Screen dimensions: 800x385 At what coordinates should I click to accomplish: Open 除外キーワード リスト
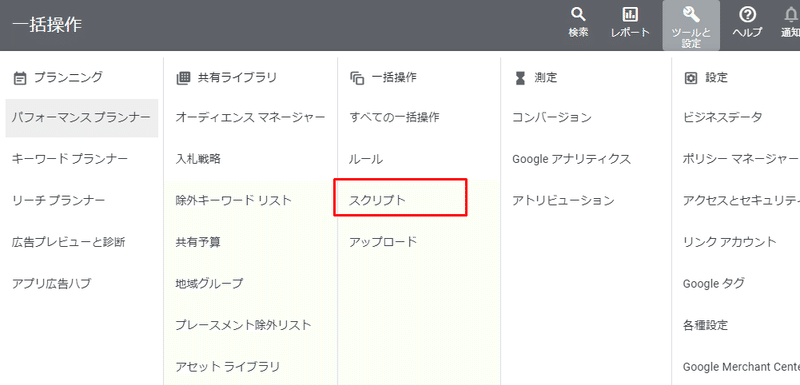233,200
